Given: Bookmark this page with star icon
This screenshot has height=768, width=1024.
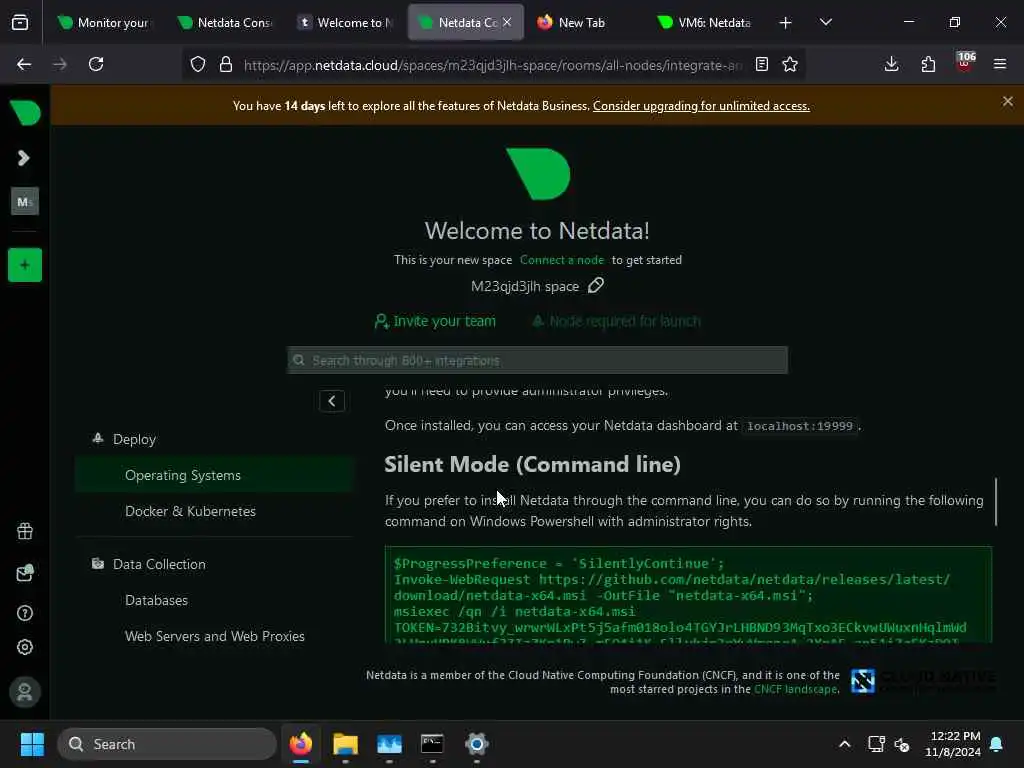Looking at the screenshot, I should 790,64.
